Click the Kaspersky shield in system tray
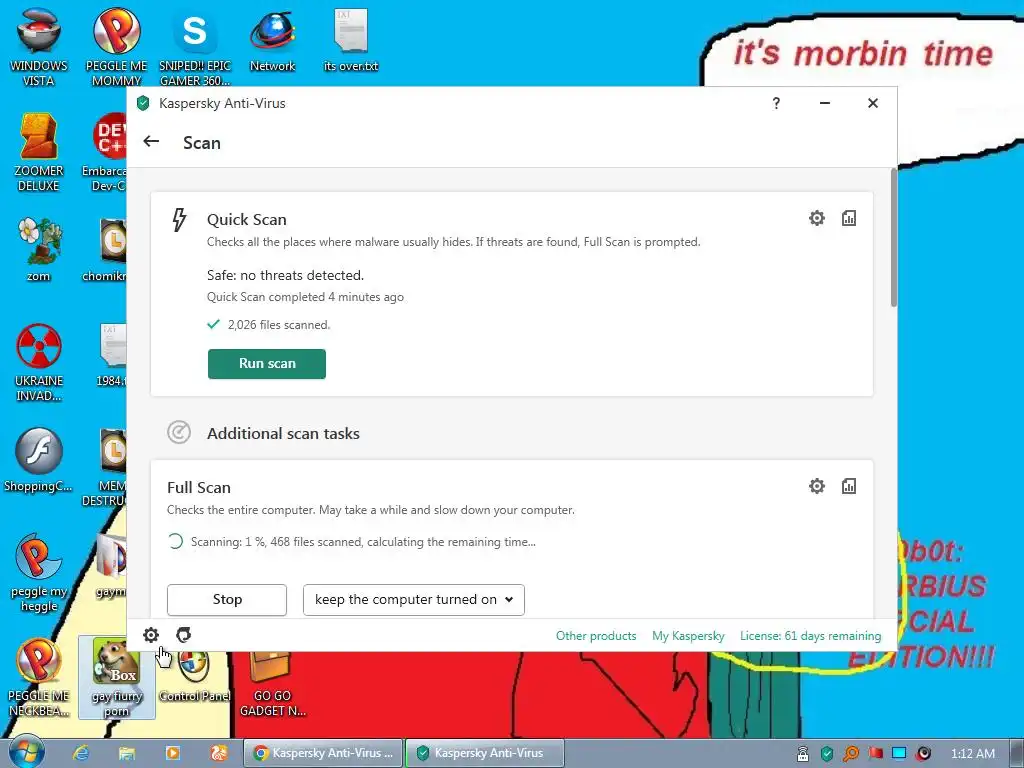The image size is (1024, 768). click(827, 754)
